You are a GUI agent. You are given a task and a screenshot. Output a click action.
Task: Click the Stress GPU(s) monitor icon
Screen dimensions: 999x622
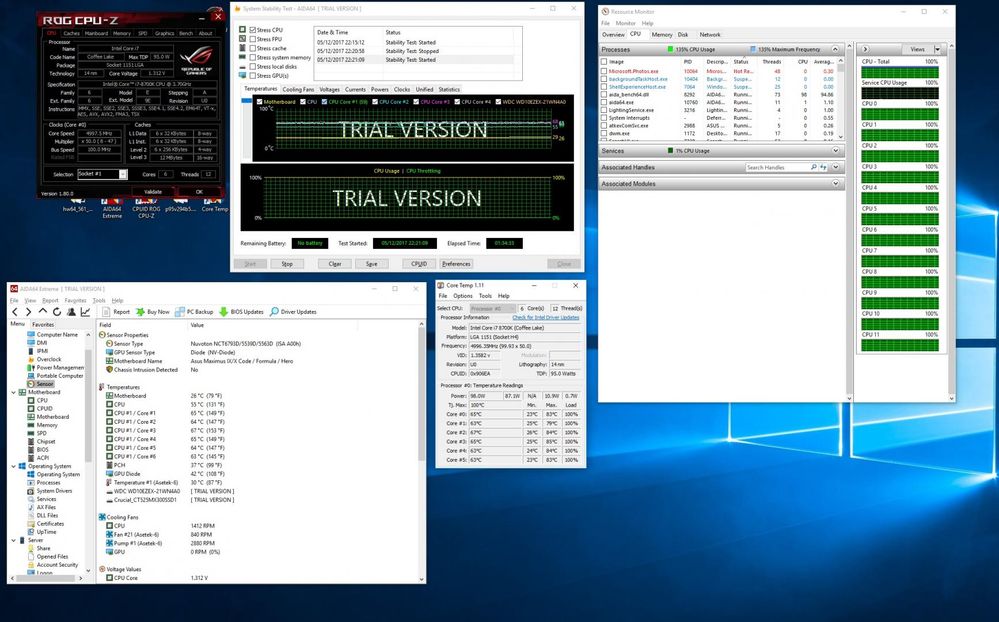(x=242, y=75)
